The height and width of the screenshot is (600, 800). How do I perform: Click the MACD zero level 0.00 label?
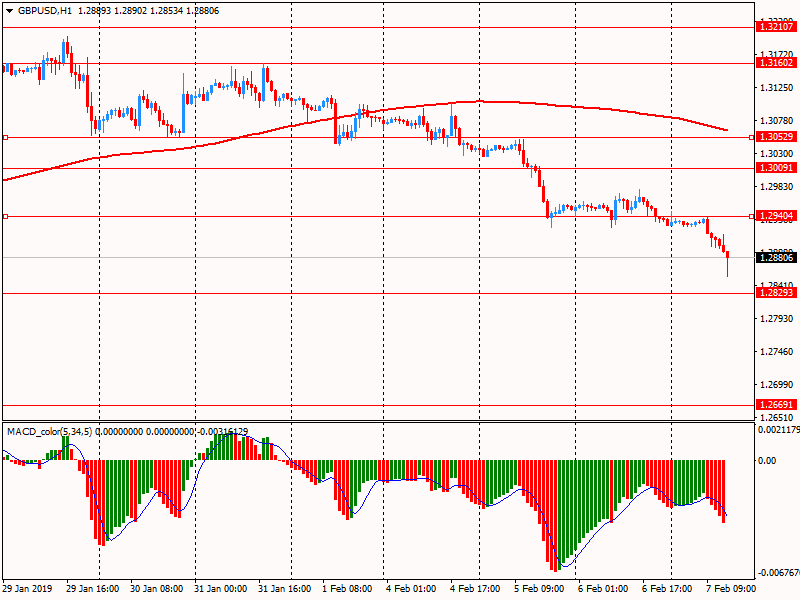767,461
